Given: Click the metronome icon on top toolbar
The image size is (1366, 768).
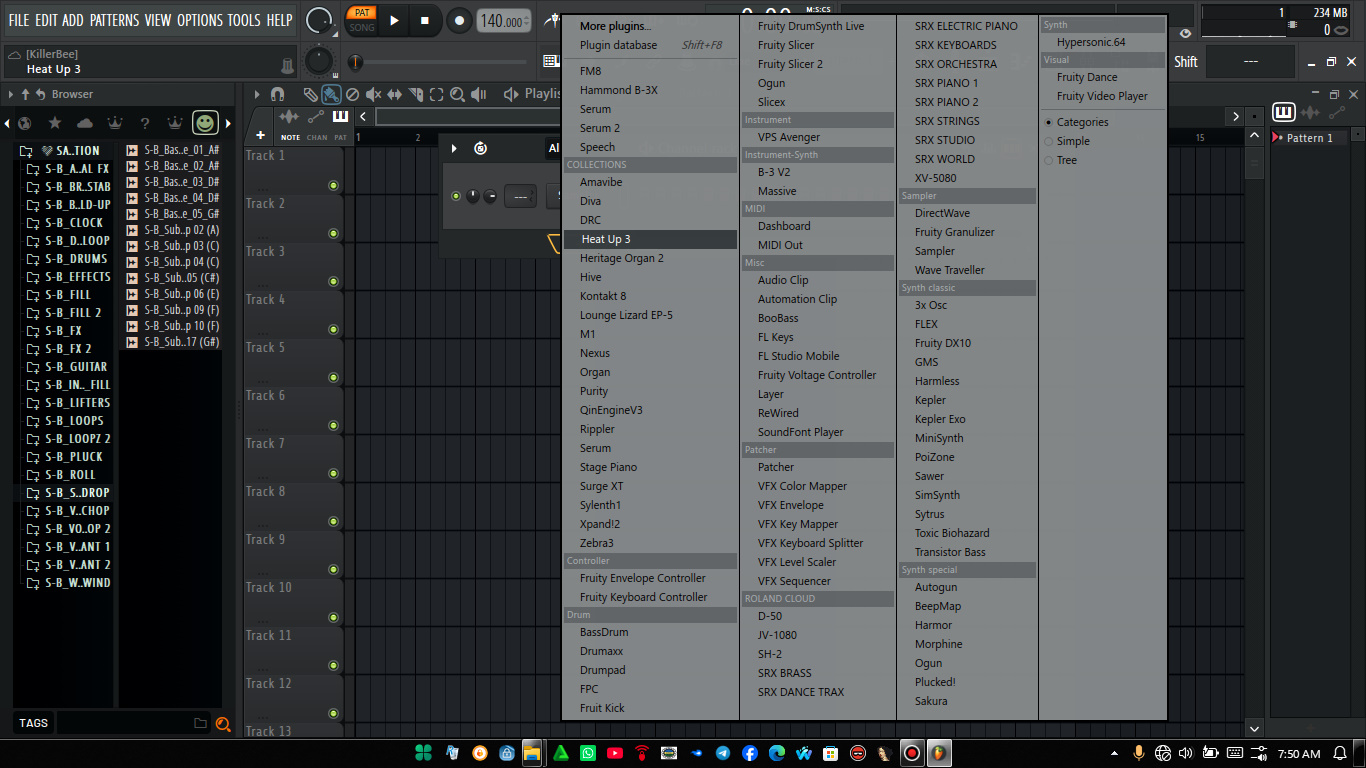Looking at the screenshot, I should [x=552, y=20].
